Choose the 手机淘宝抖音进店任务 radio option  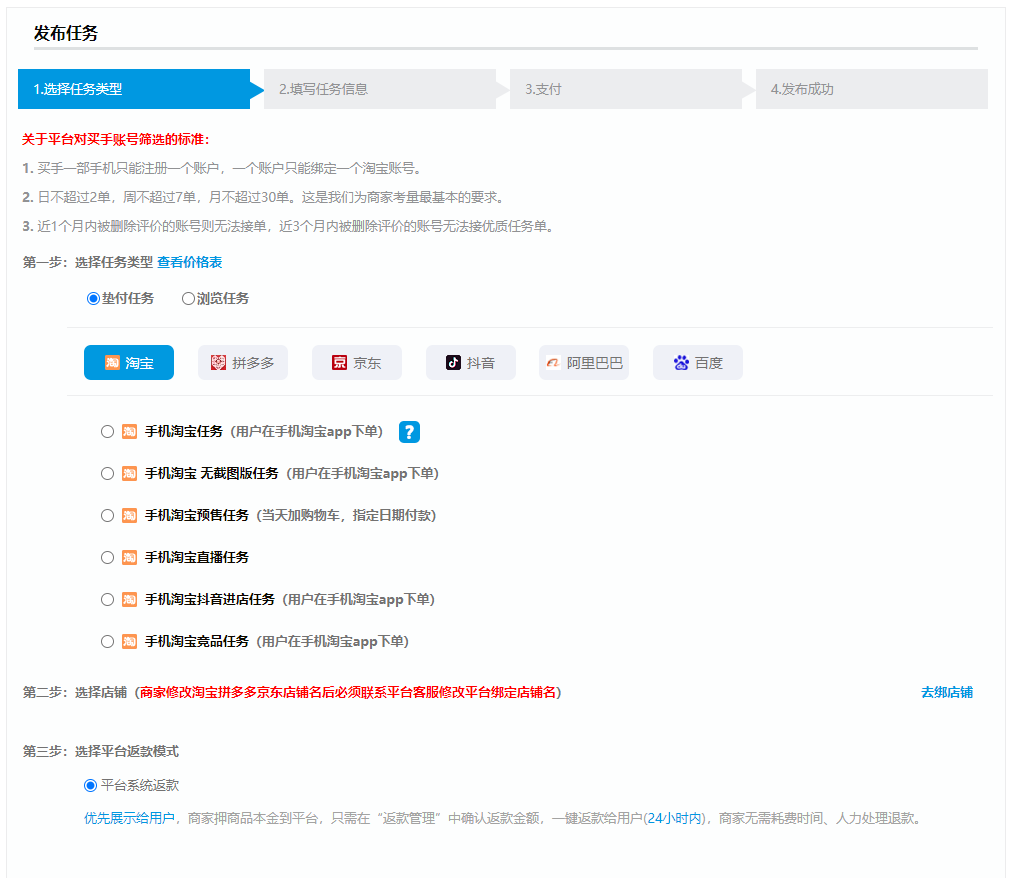[107, 600]
